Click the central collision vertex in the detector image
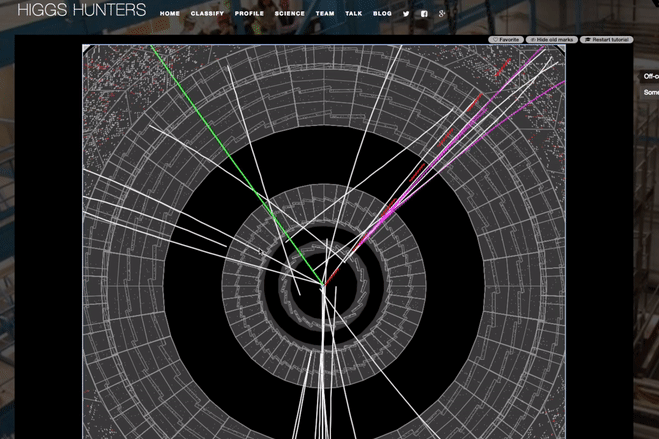 [x=323, y=285]
